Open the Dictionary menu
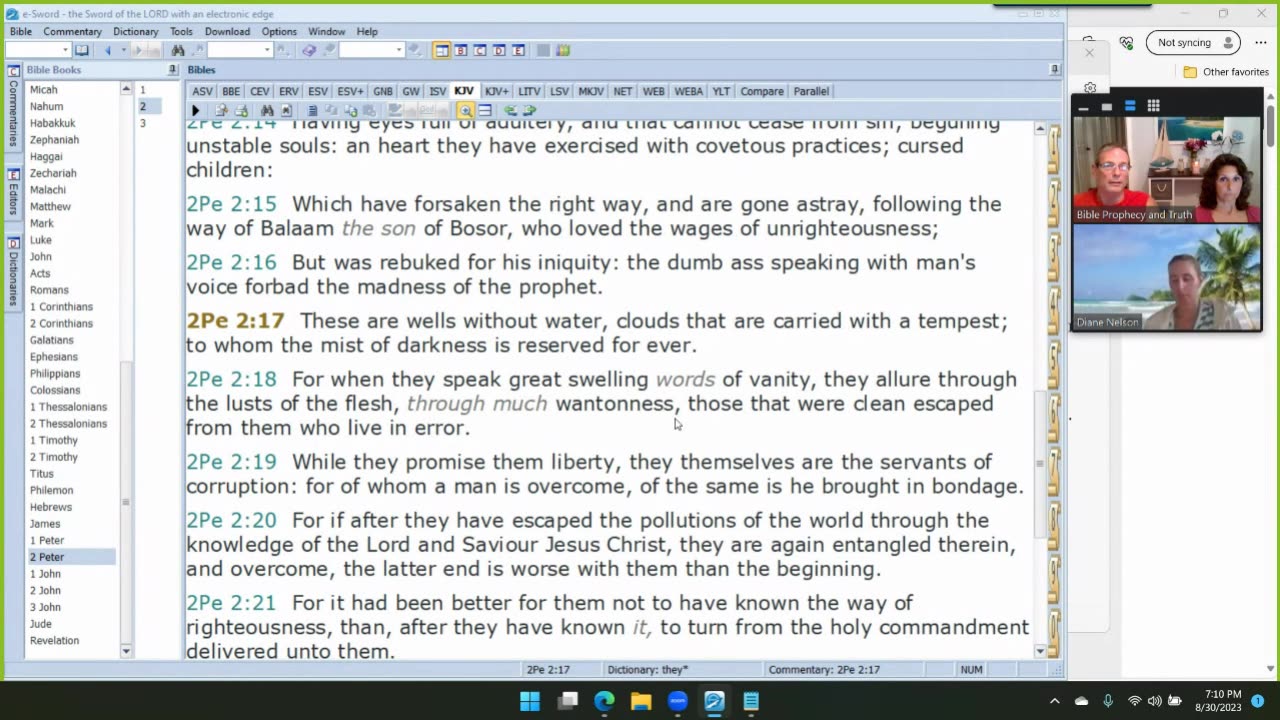The width and height of the screenshot is (1280, 720). [135, 32]
